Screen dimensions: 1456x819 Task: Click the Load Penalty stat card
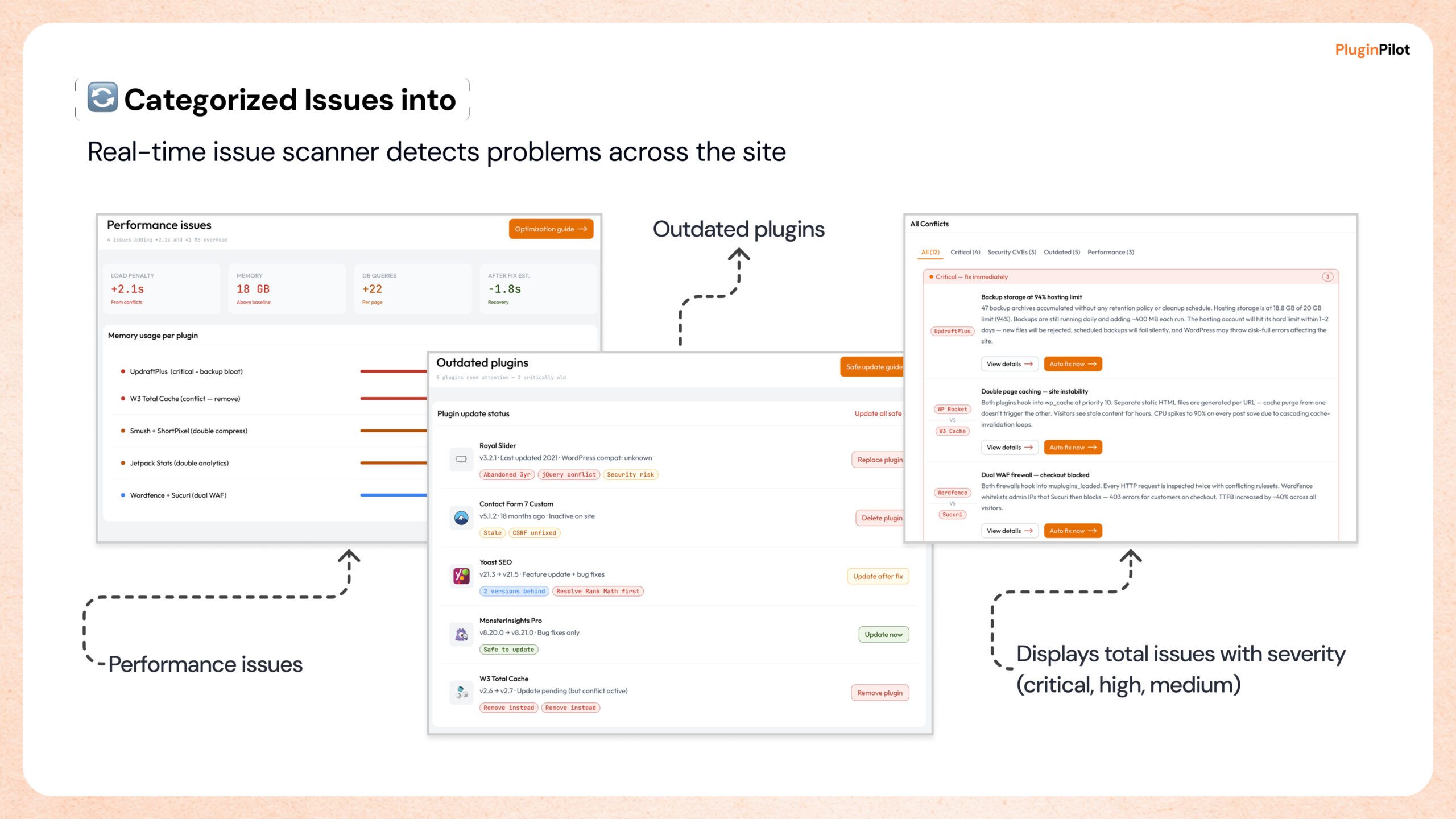[162, 288]
